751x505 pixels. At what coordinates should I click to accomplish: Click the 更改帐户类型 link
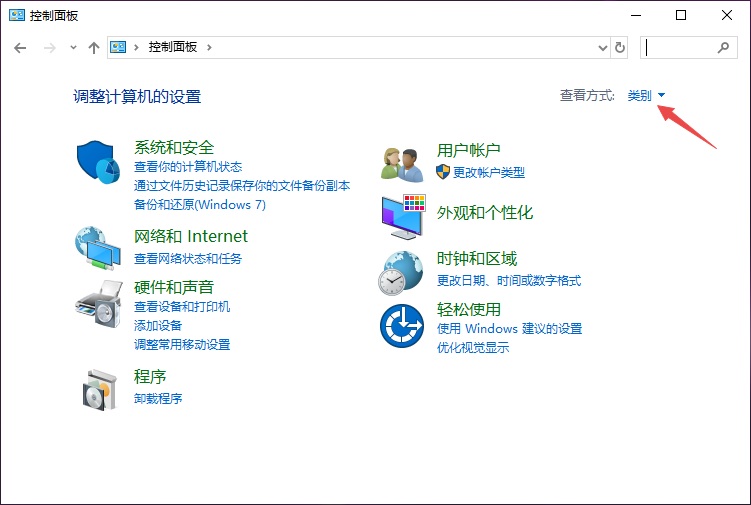click(x=489, y=172)
